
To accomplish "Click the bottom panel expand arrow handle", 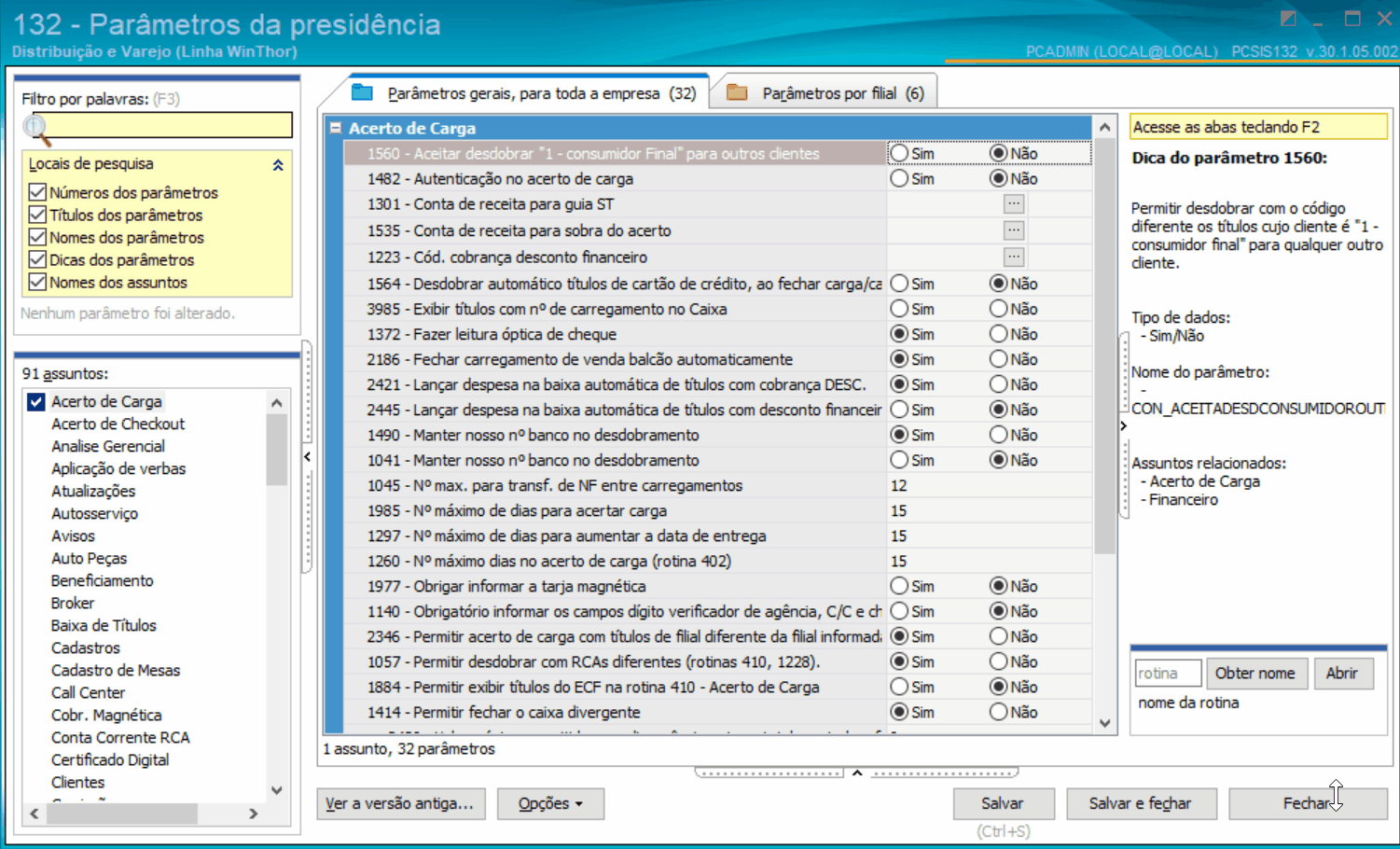I will [x=856, y=772].
